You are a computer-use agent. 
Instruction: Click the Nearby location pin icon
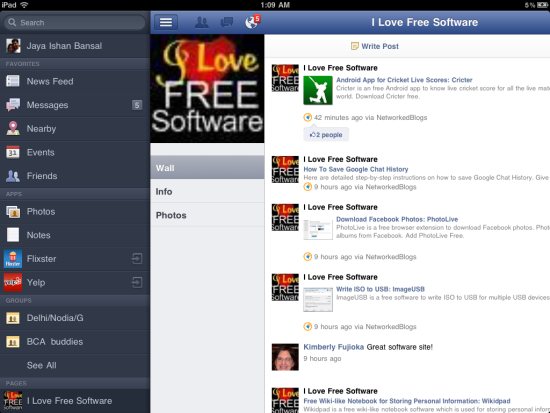pyautogui.click(x=13, y=128)
